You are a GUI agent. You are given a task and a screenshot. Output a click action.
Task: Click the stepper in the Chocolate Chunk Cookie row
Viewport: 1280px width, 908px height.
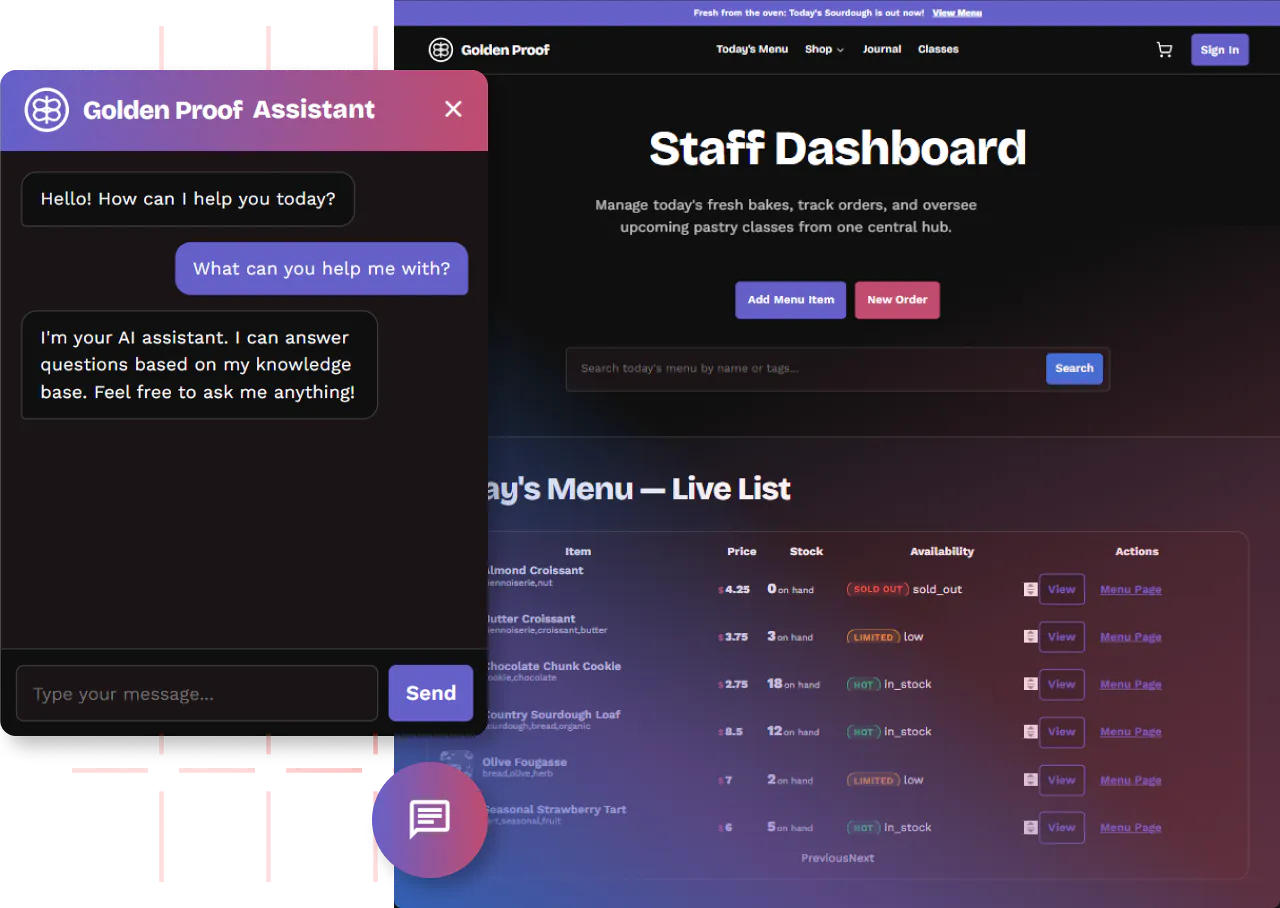point(1030,684)
